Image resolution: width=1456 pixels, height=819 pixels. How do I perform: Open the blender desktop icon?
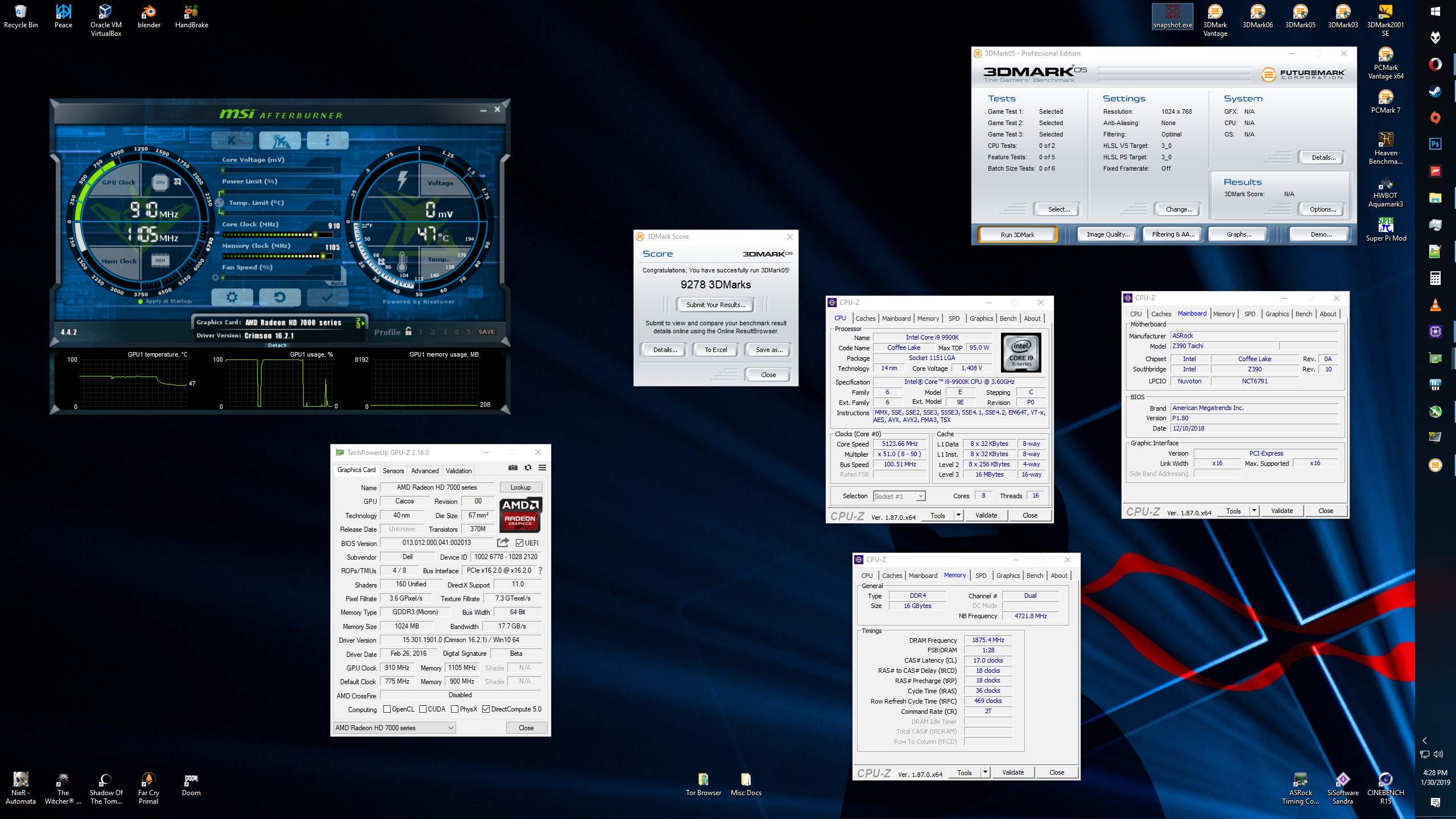click(x=149, y=16)
